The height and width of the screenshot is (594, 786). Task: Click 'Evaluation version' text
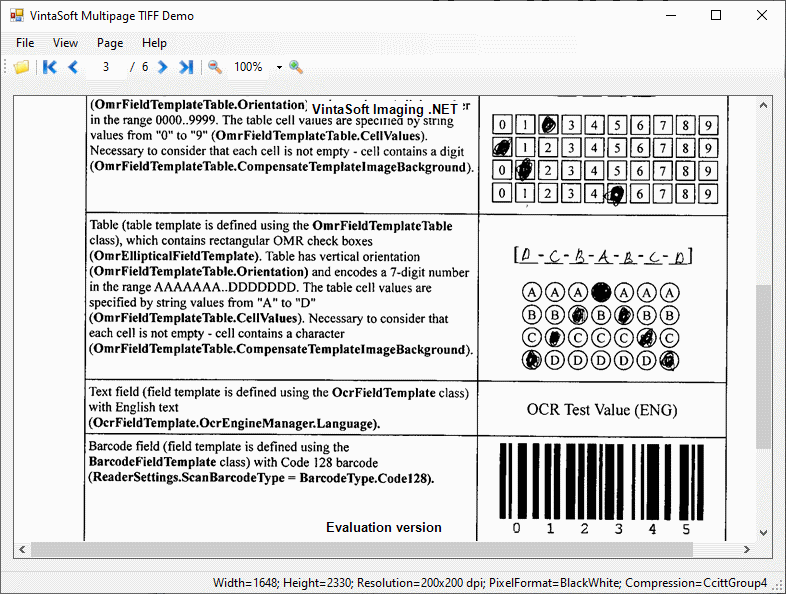coord(384,527)
